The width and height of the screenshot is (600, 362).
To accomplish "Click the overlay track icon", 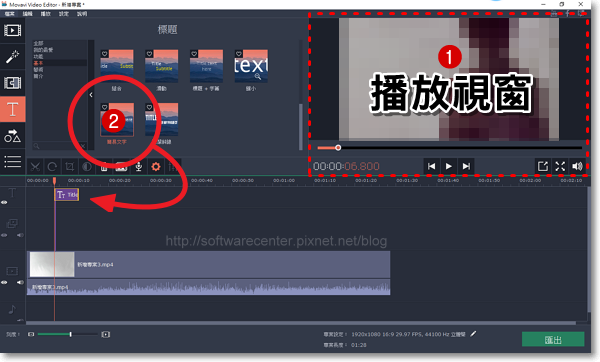I will (x=12, y=223).
